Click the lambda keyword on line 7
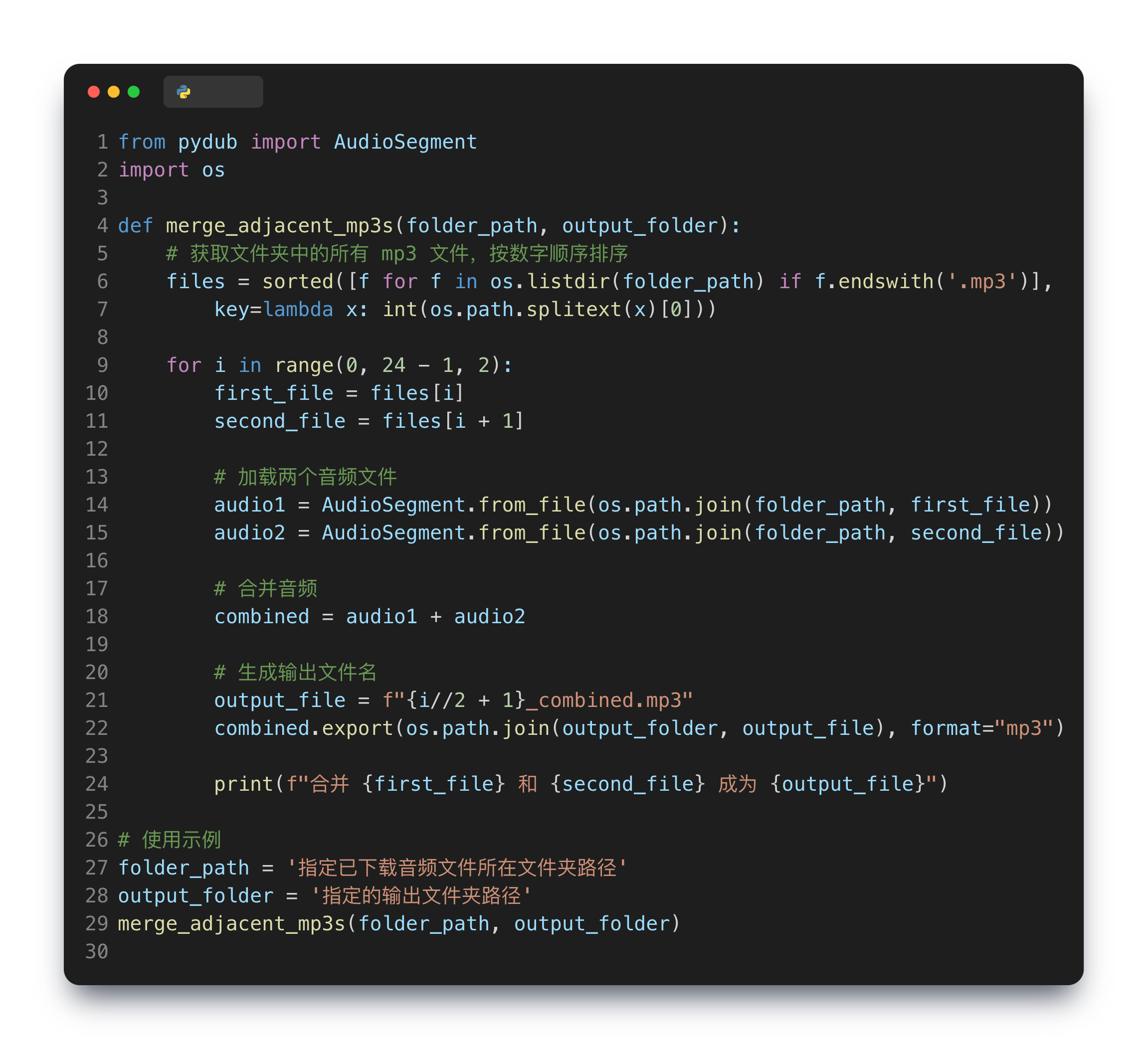Image resolution: width=1148 pixels, height=1049 pixels. click(x=298, y=310)
